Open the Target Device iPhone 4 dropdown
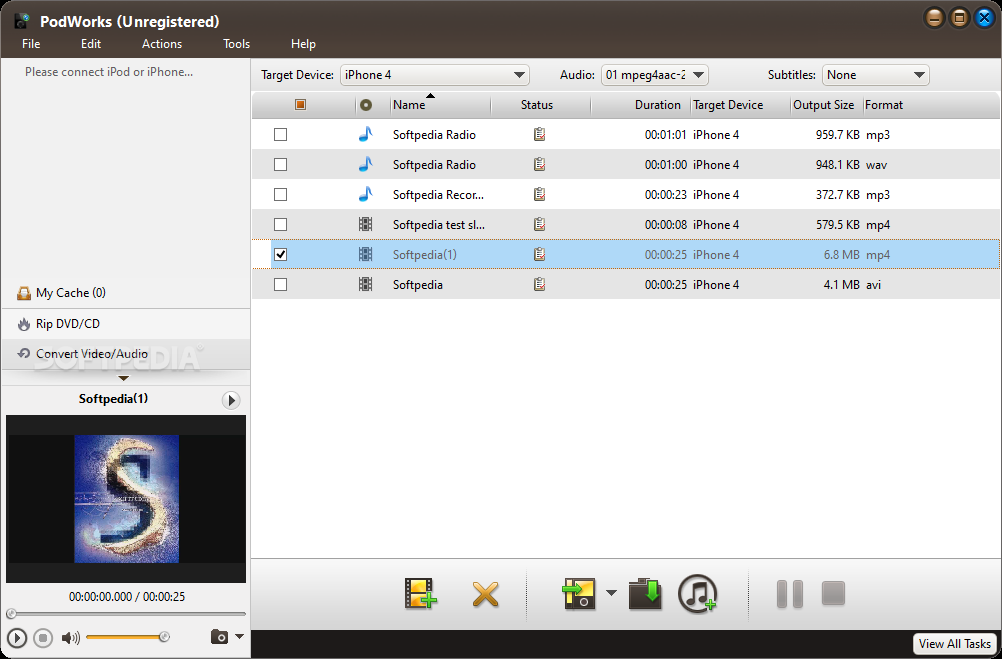Image resolution: width=1002 pixels, height=659 pixels. (434, 75)
